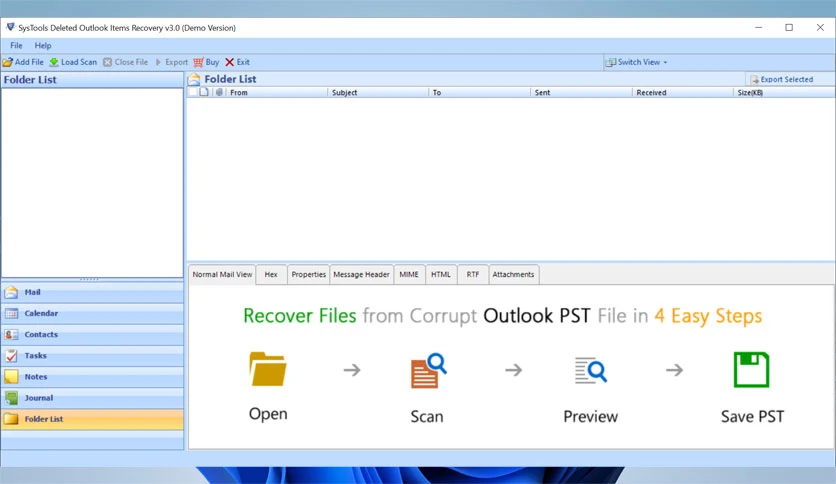Select the Calendar label in navigation pane
836x484 pixels.
[x=41, y=313]
